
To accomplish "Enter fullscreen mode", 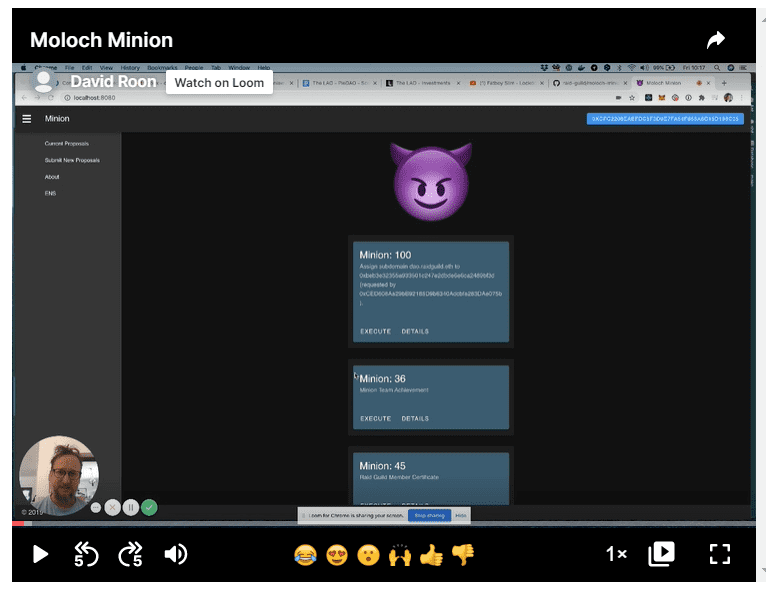I will pyautogui.click(x=720, y=554).
